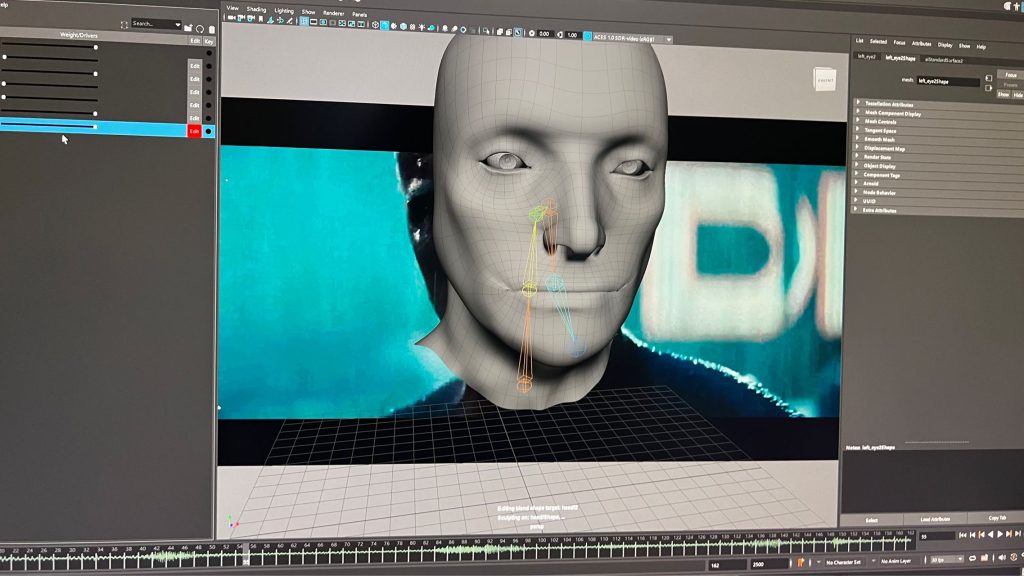
Task: Click the exposure value field showing 0.00
Action: pyautogui.click(x=545, y=34)
